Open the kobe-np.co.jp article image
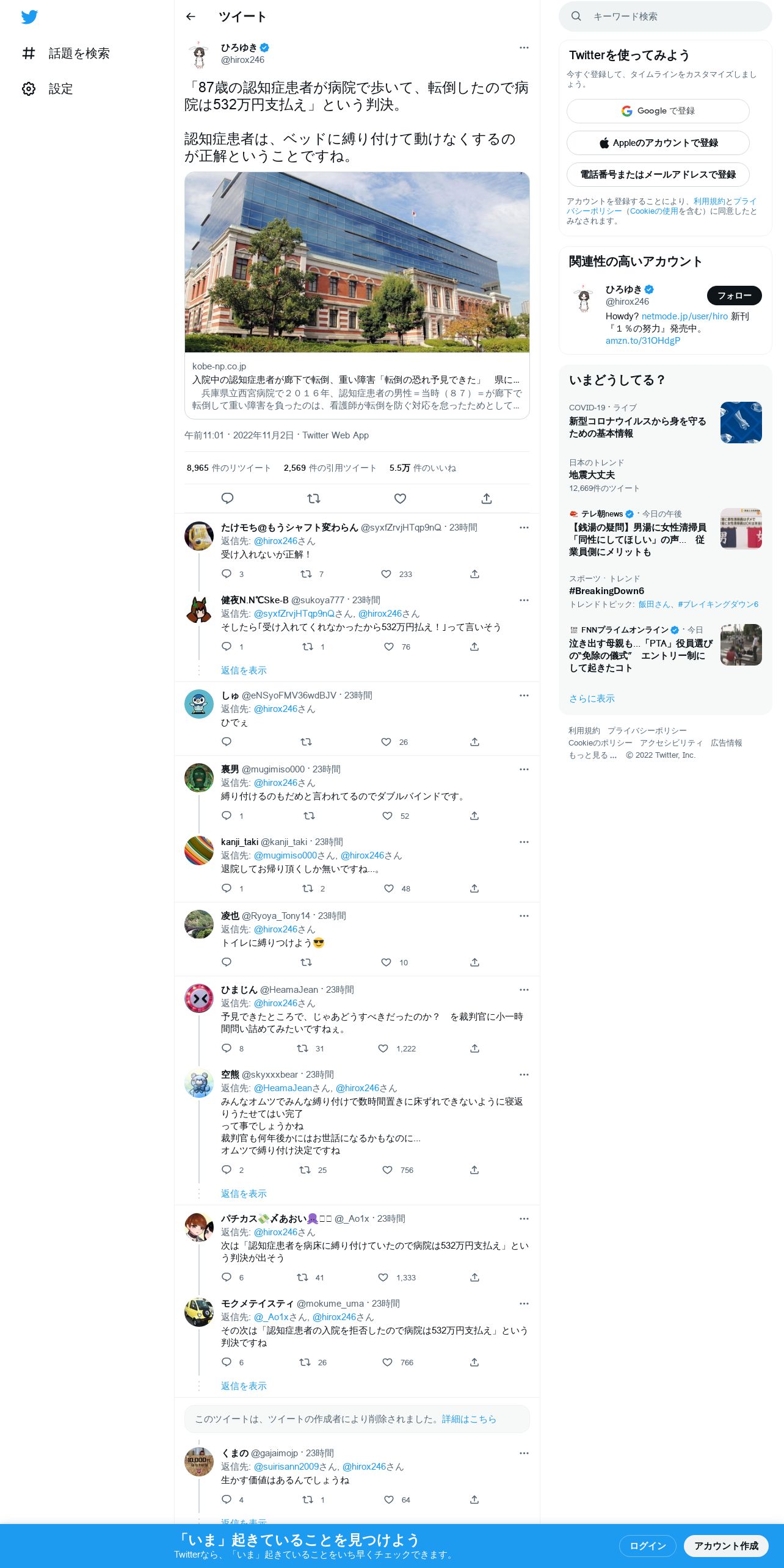 tap(357, 262)
